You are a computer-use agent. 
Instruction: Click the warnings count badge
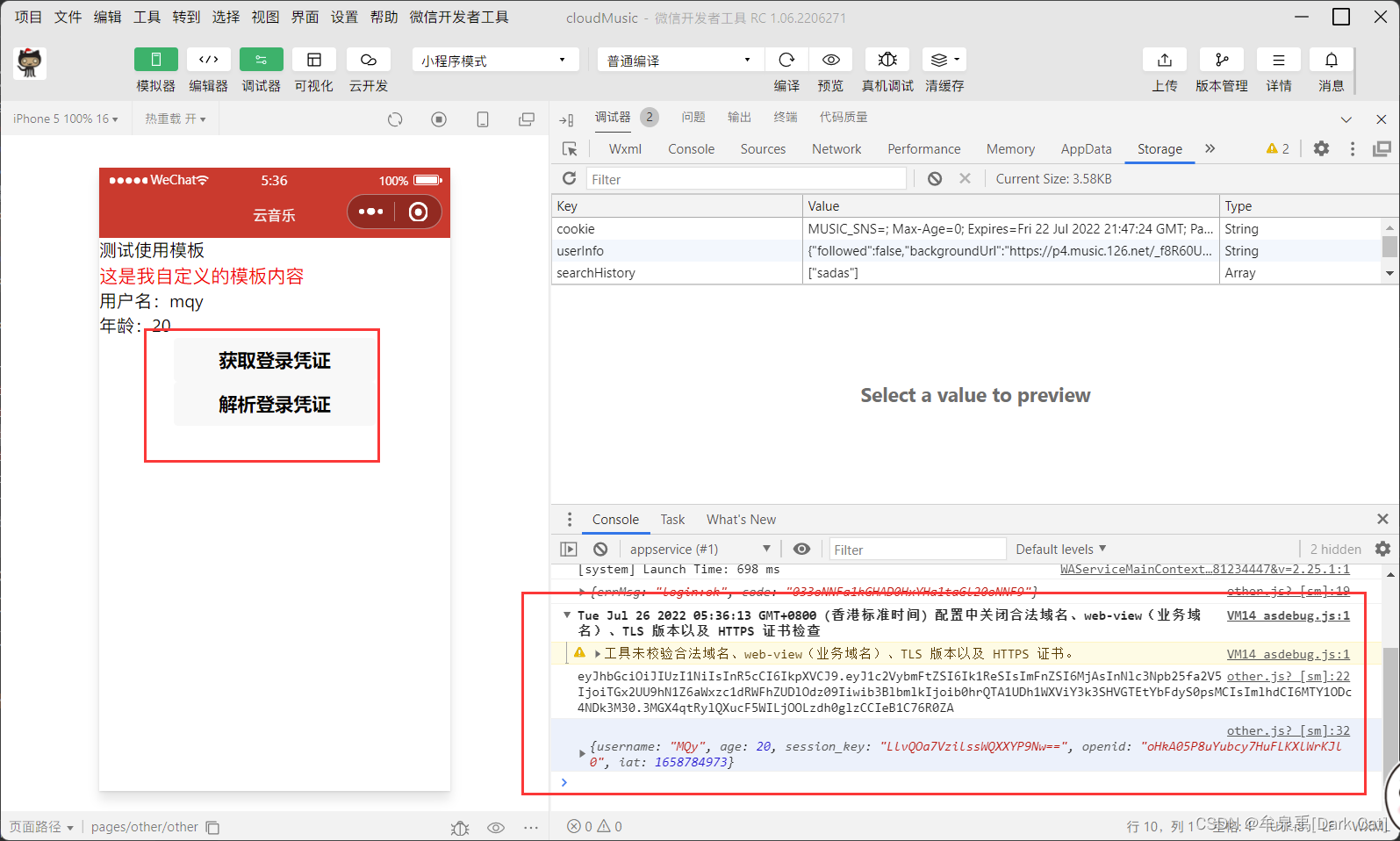point(1278,149)
